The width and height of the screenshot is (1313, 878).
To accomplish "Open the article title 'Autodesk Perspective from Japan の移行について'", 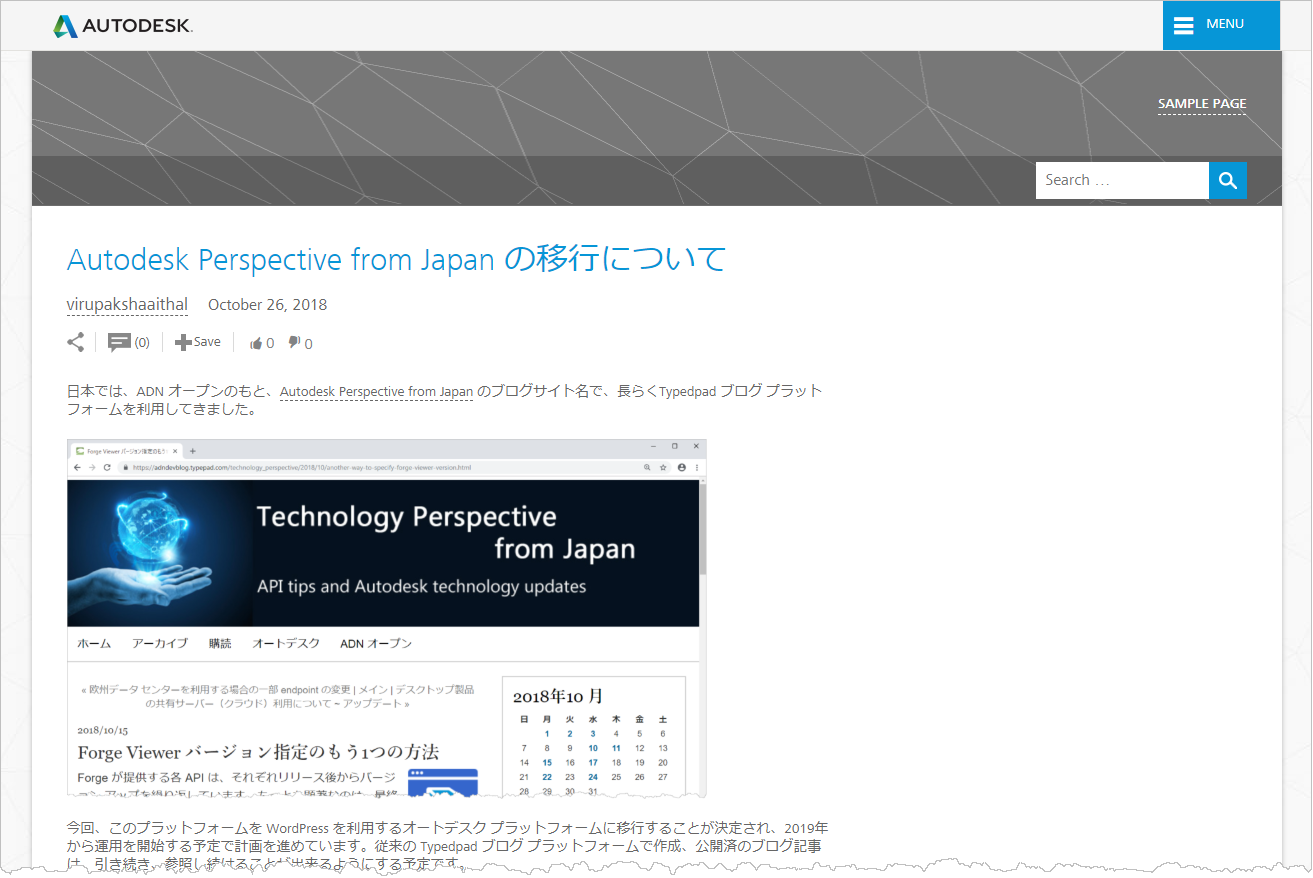I will [x=396, y=260].
